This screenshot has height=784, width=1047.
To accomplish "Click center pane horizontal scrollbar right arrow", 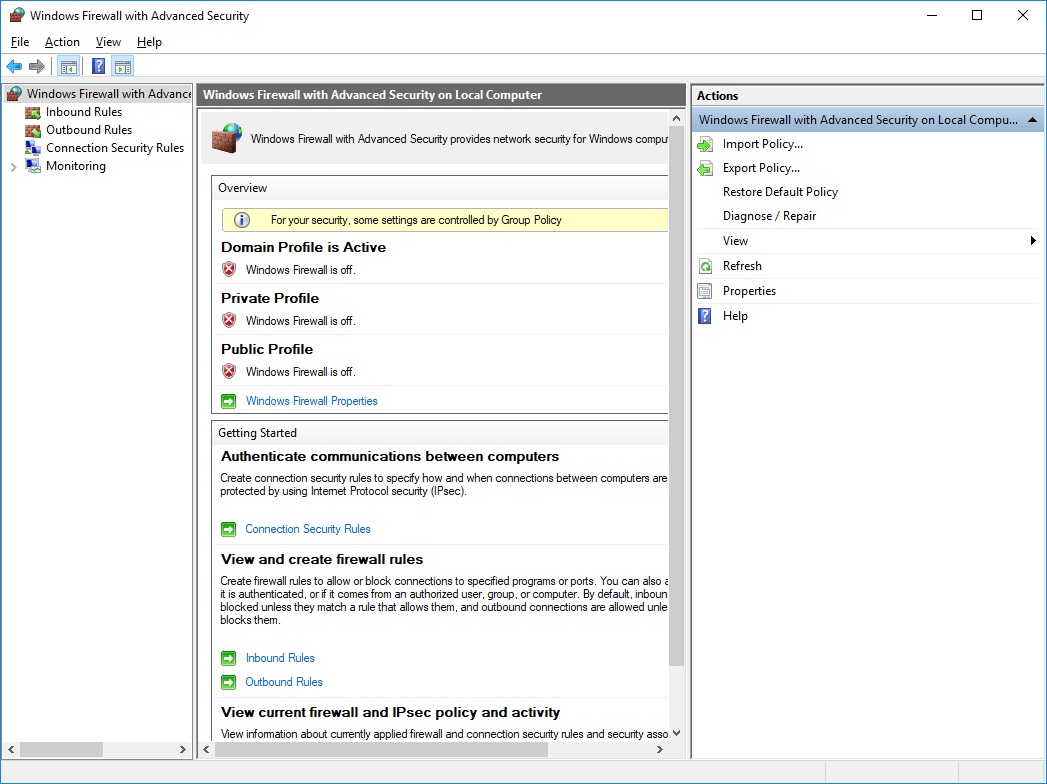I will click(x=660, y=750).
